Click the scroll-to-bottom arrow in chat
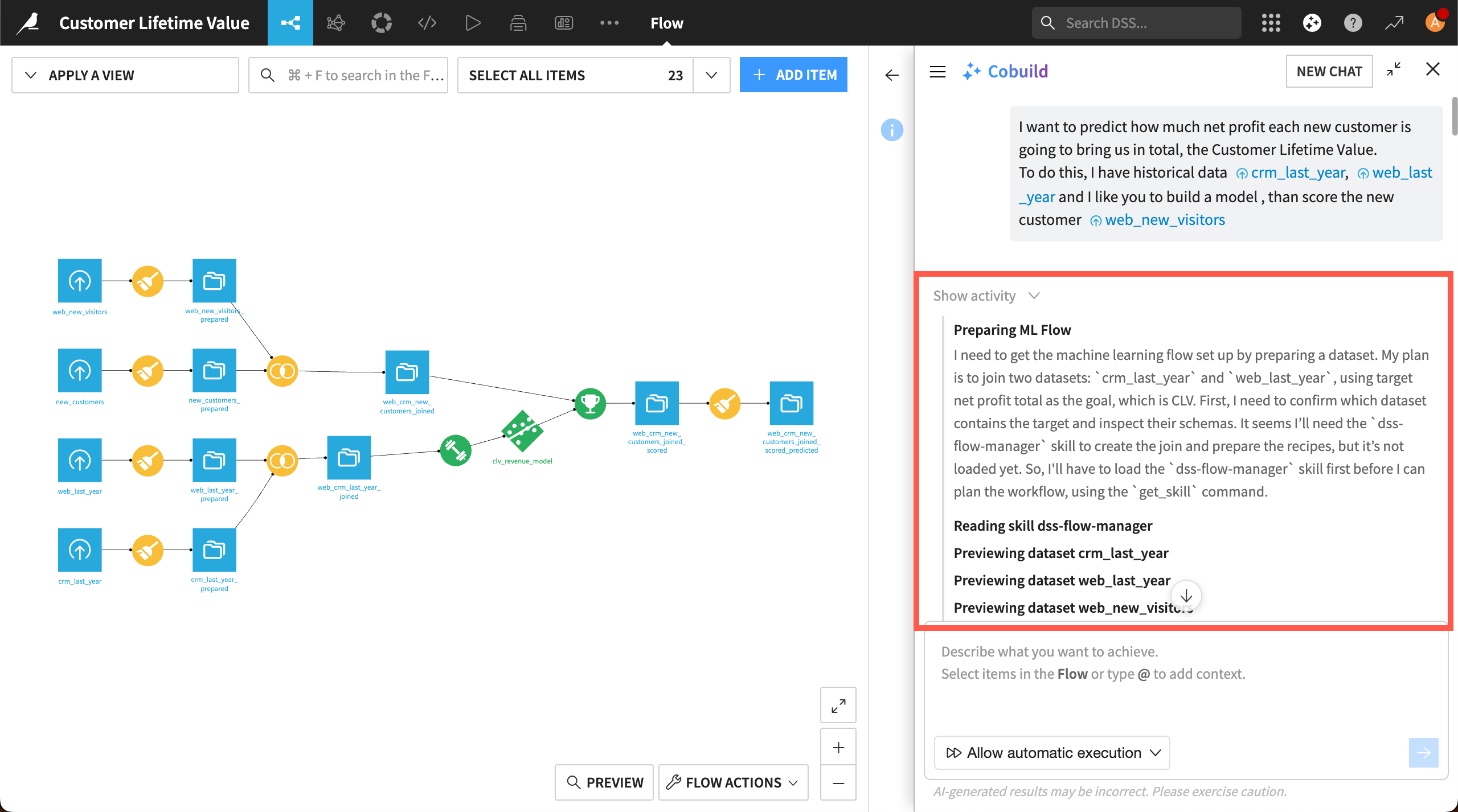The image size is (1458, 812). tap(1186, 596)
